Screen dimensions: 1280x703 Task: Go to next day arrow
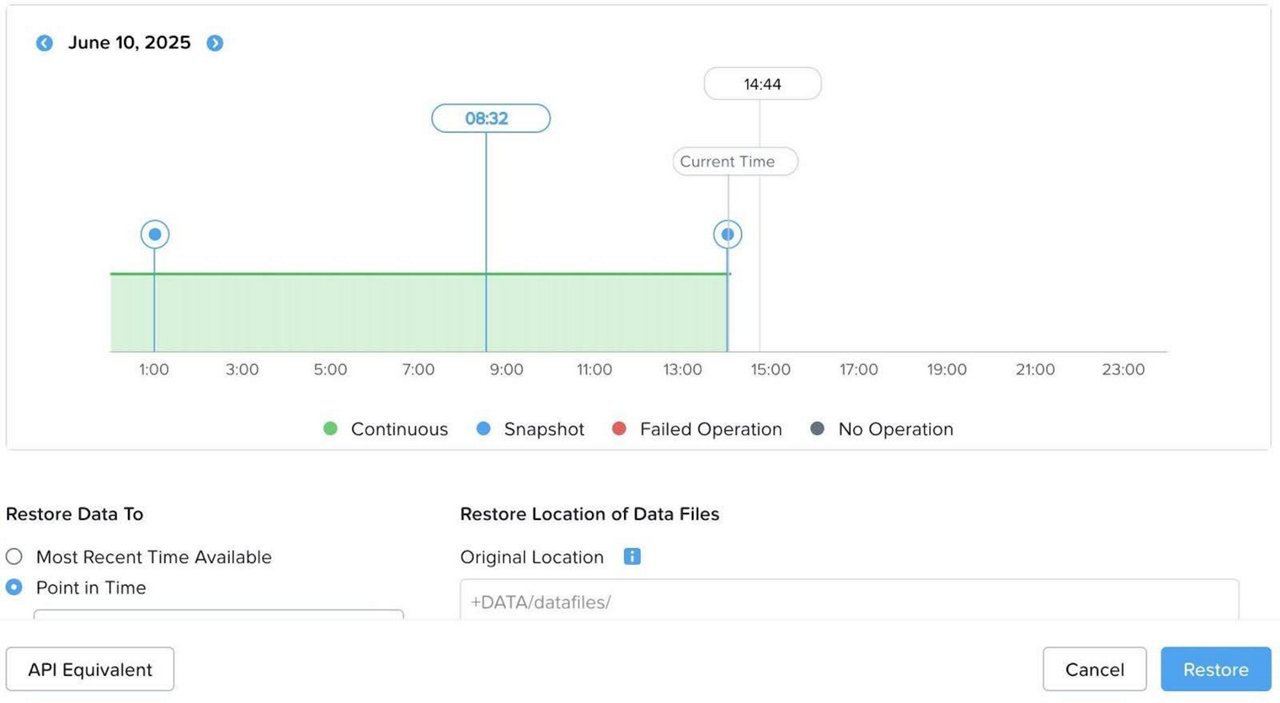click(215, 43)
